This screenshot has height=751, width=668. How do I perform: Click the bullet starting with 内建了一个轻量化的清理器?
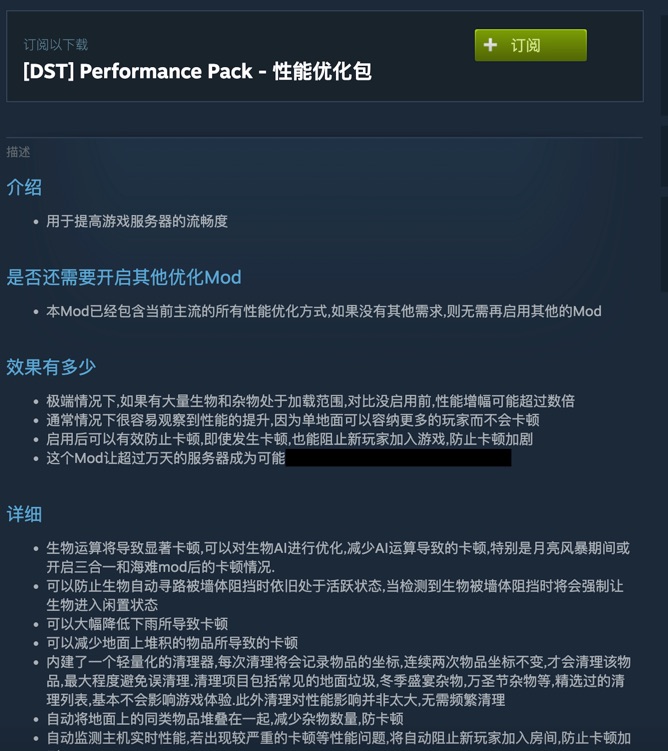[338, 681]
